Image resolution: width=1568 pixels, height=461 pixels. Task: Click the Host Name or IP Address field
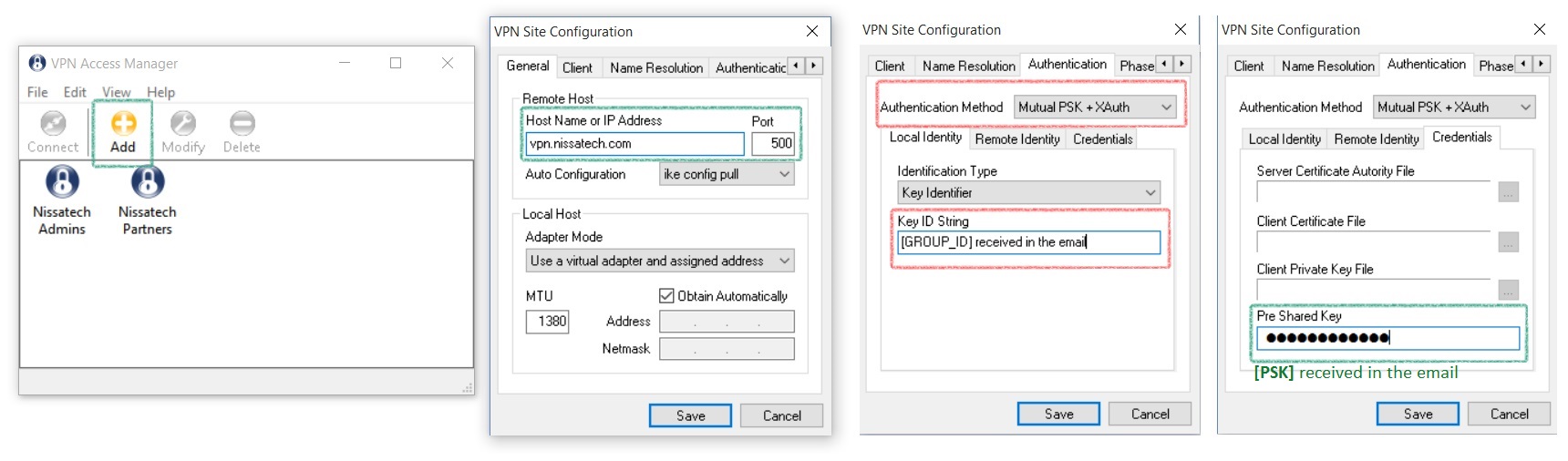tap(635, 144)
